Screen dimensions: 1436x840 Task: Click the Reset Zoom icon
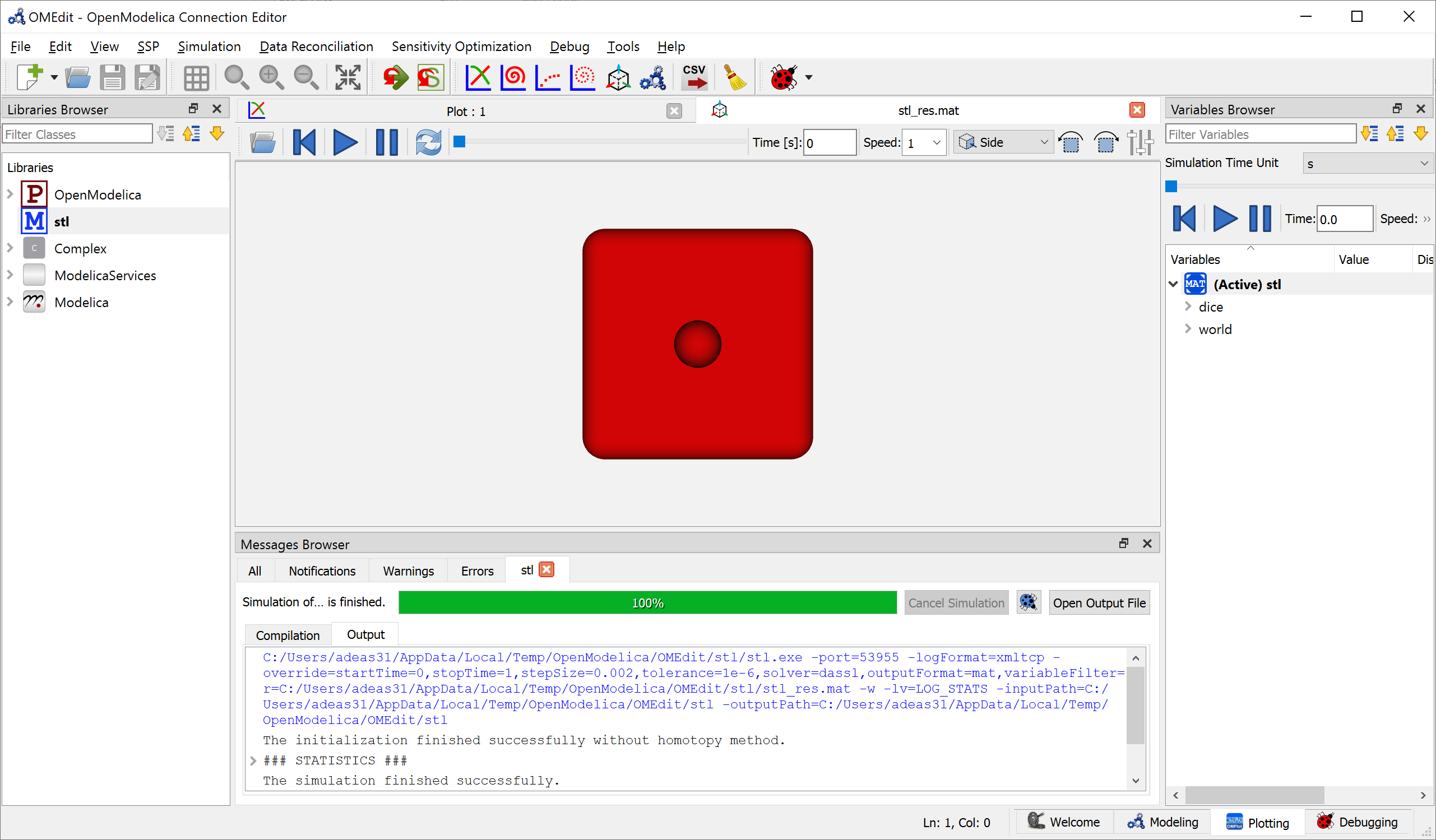point(236,77)
